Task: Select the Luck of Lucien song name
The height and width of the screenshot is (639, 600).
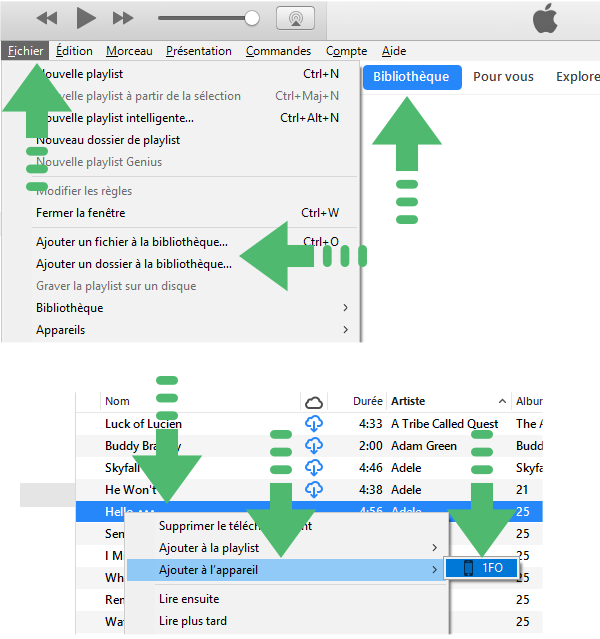Action: click(143, 424)
